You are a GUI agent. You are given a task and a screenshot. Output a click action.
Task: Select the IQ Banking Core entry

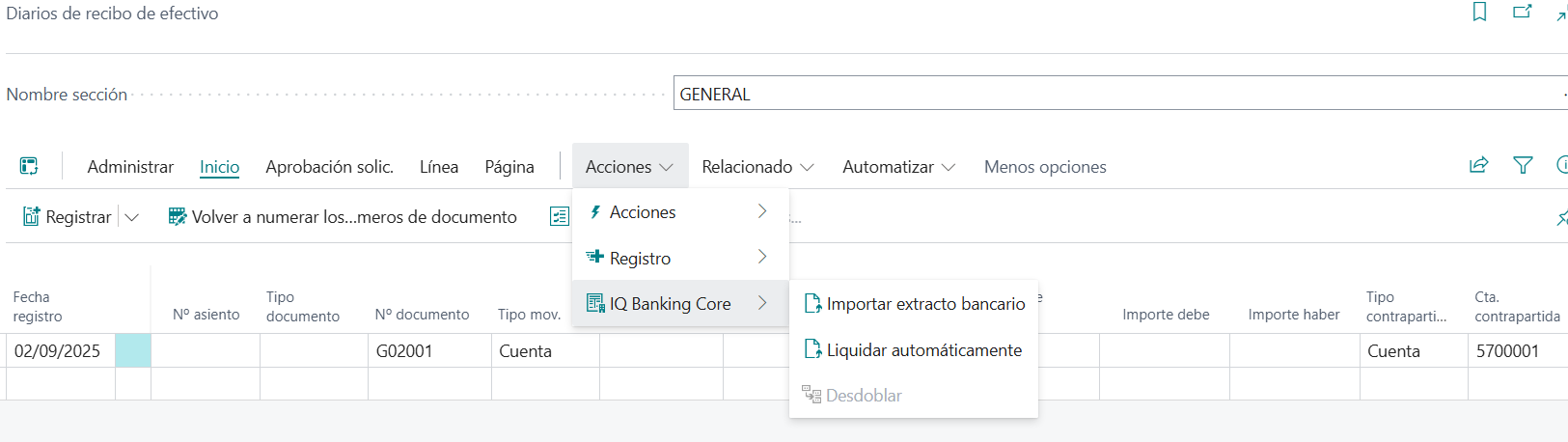tap(680, 303)
